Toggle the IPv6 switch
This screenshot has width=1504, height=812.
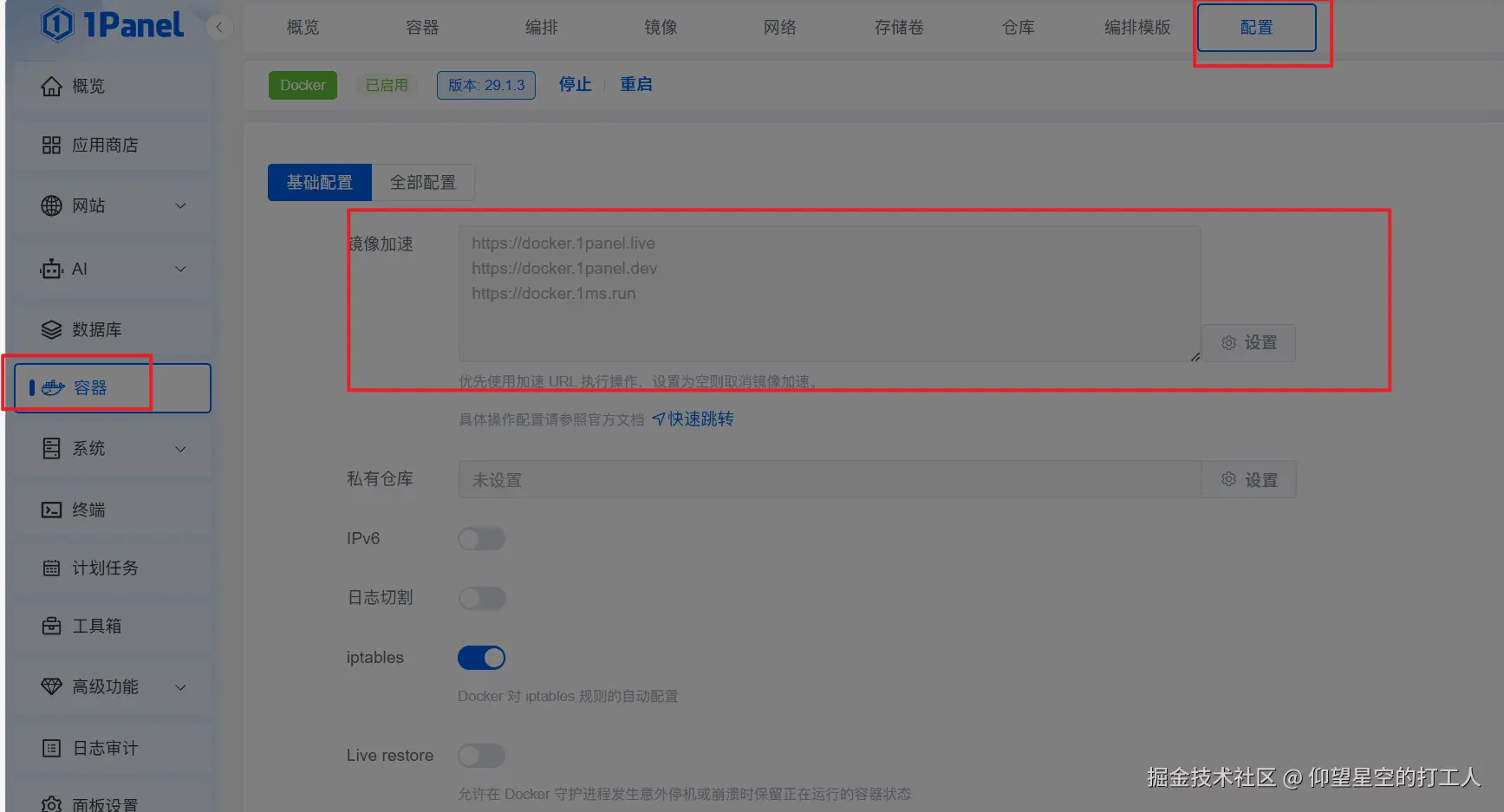tap(482, 539)
